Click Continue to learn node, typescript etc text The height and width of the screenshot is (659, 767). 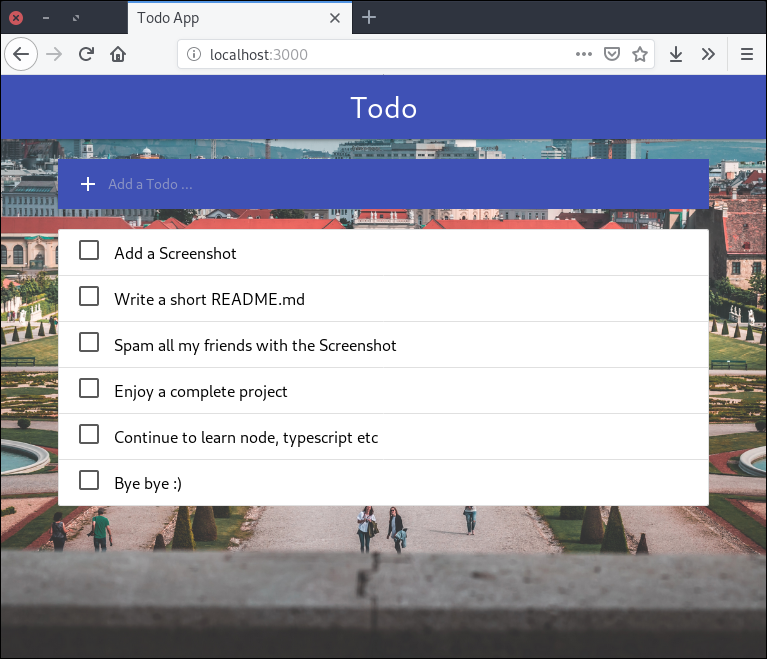pos(246,437)
